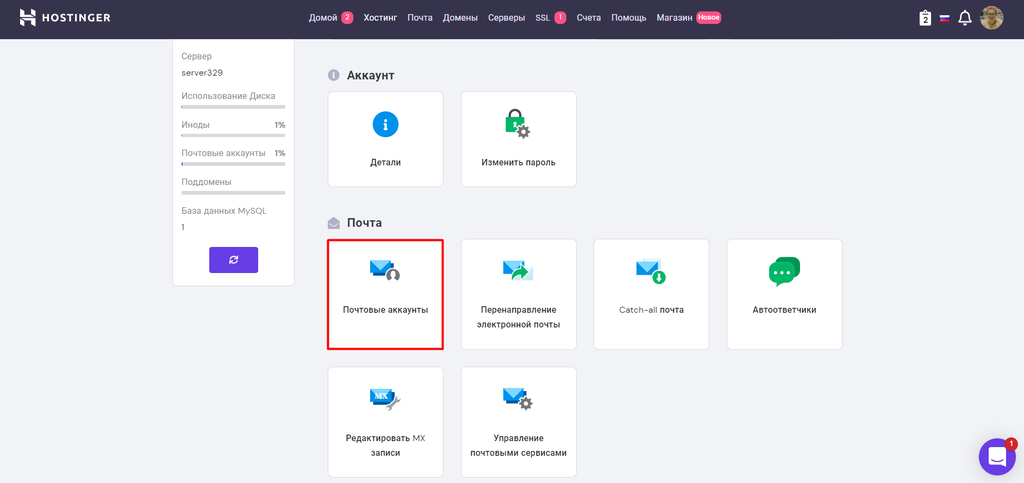1024x483 pixels.
Task: Click the purple refresh button in sidebar
Action: (233, 260)
